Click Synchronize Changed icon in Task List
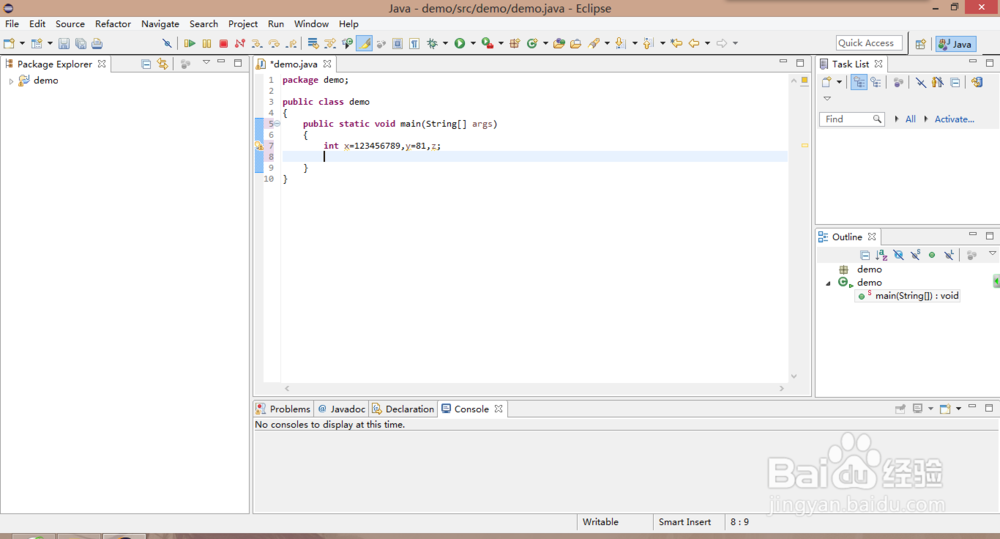The height and width of the screenshot is (539, 1000). [976, 82]
